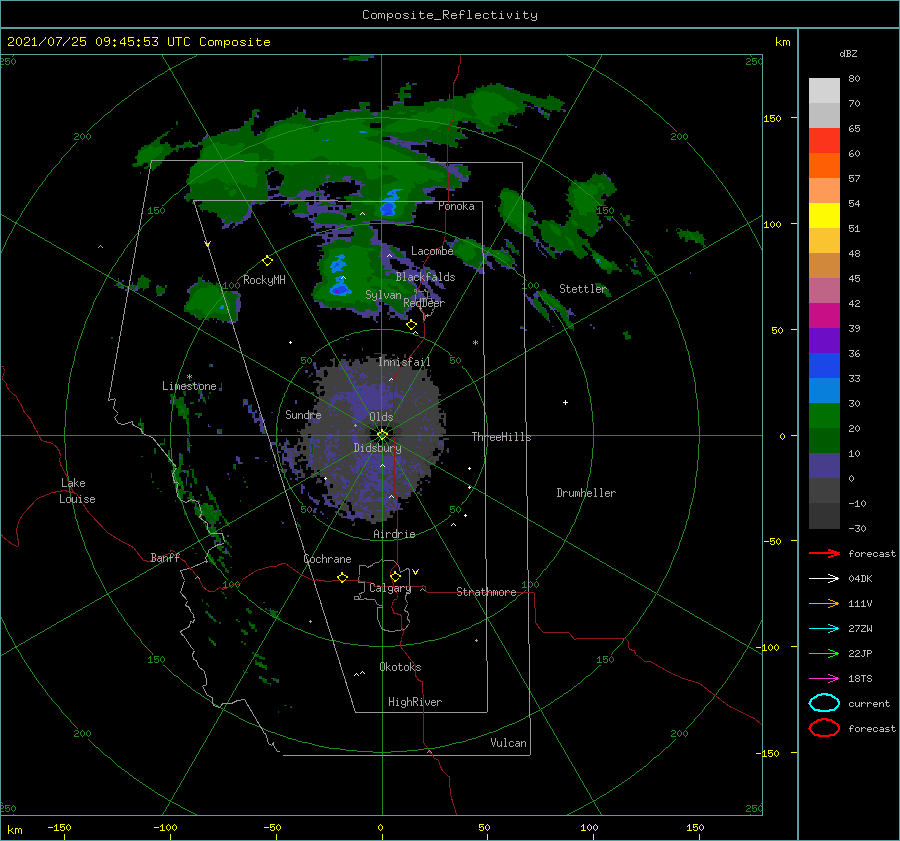This screenshot has height=841, width=900.
Task: Pick the magenta swatch below 42 dBZ
Action: click(824, 315)
